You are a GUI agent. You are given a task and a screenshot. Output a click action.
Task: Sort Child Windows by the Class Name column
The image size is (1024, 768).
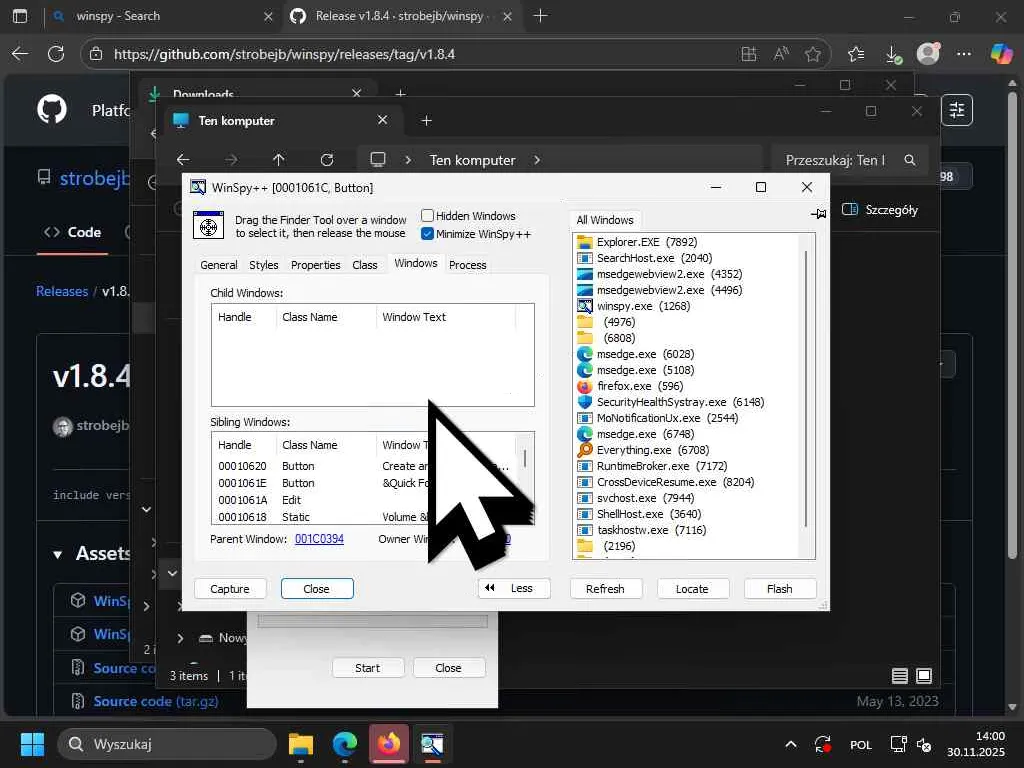[327, 317]
